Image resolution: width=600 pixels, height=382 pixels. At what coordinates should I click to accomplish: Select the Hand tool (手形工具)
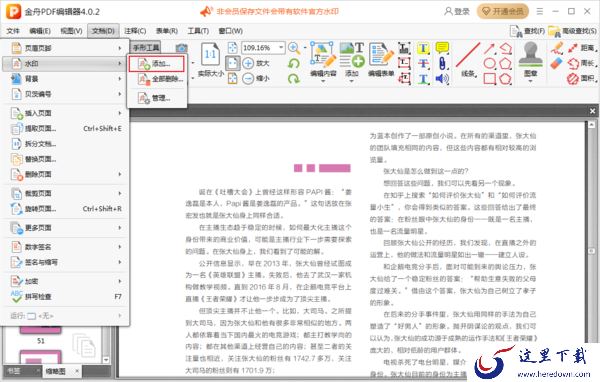tap(146, 48)
